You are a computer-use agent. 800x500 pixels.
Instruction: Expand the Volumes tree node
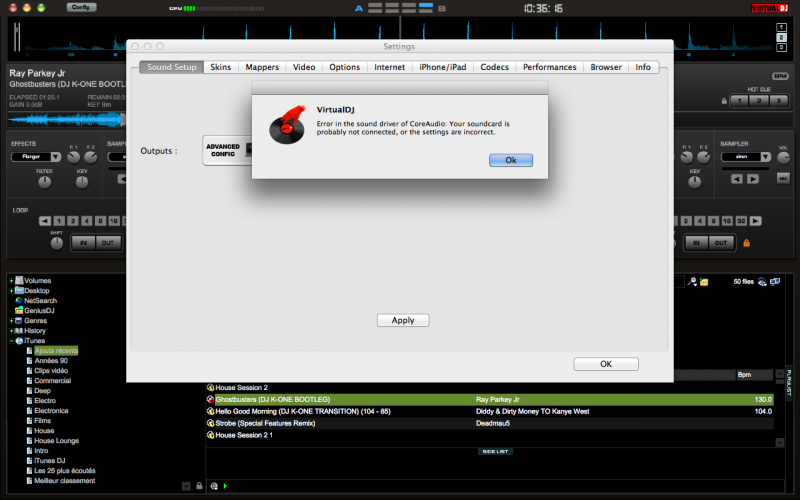pos(11,281)
